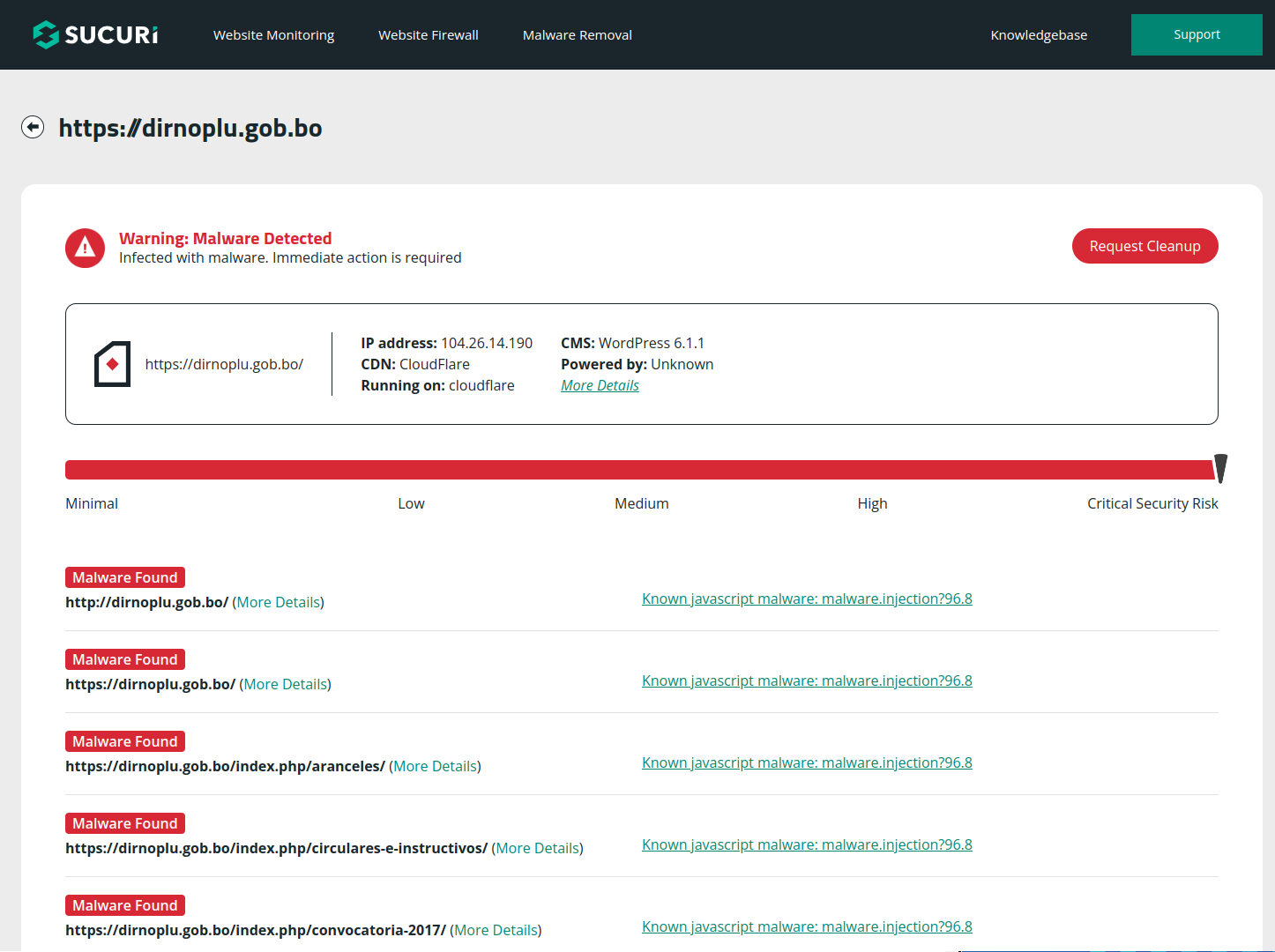The width and height of the screenshot is (1275, 952).
Task: Open More Details for http://dirnoplu.gob.bo/
Action: 279,602
